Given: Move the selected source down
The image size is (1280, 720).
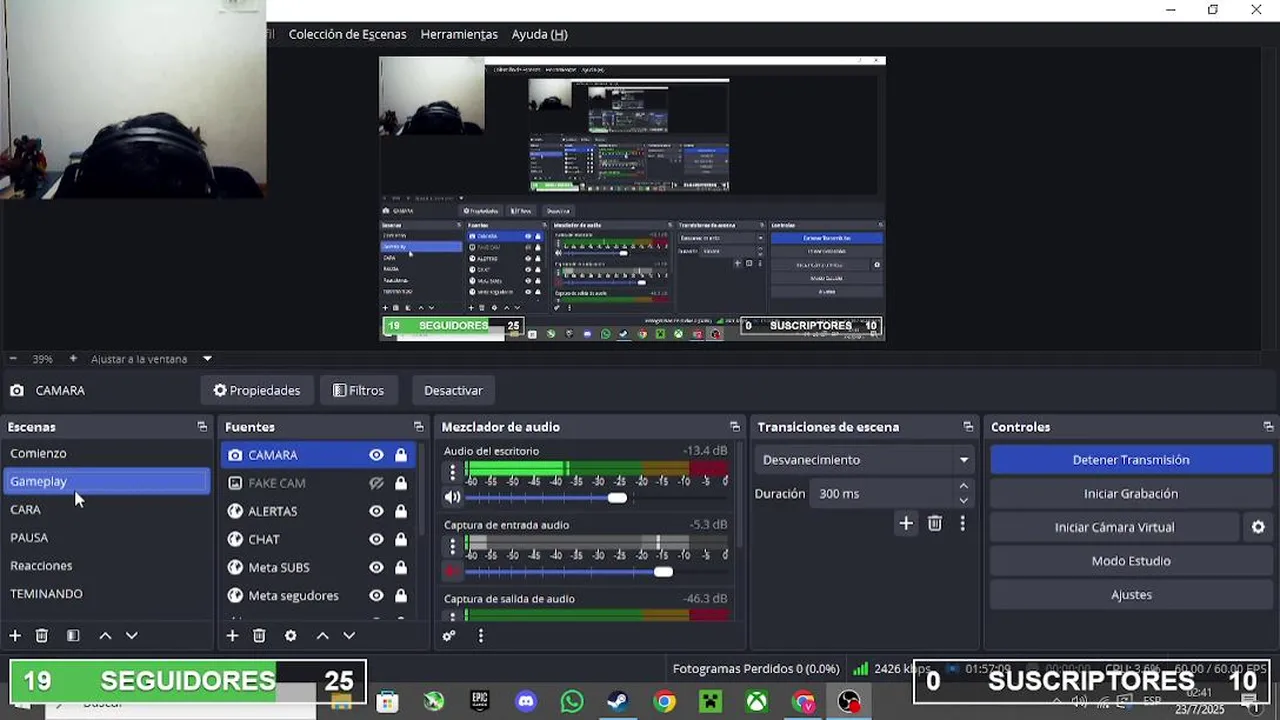Looking at the screenshot, I should pyautogui.click(x=349, y=636).
